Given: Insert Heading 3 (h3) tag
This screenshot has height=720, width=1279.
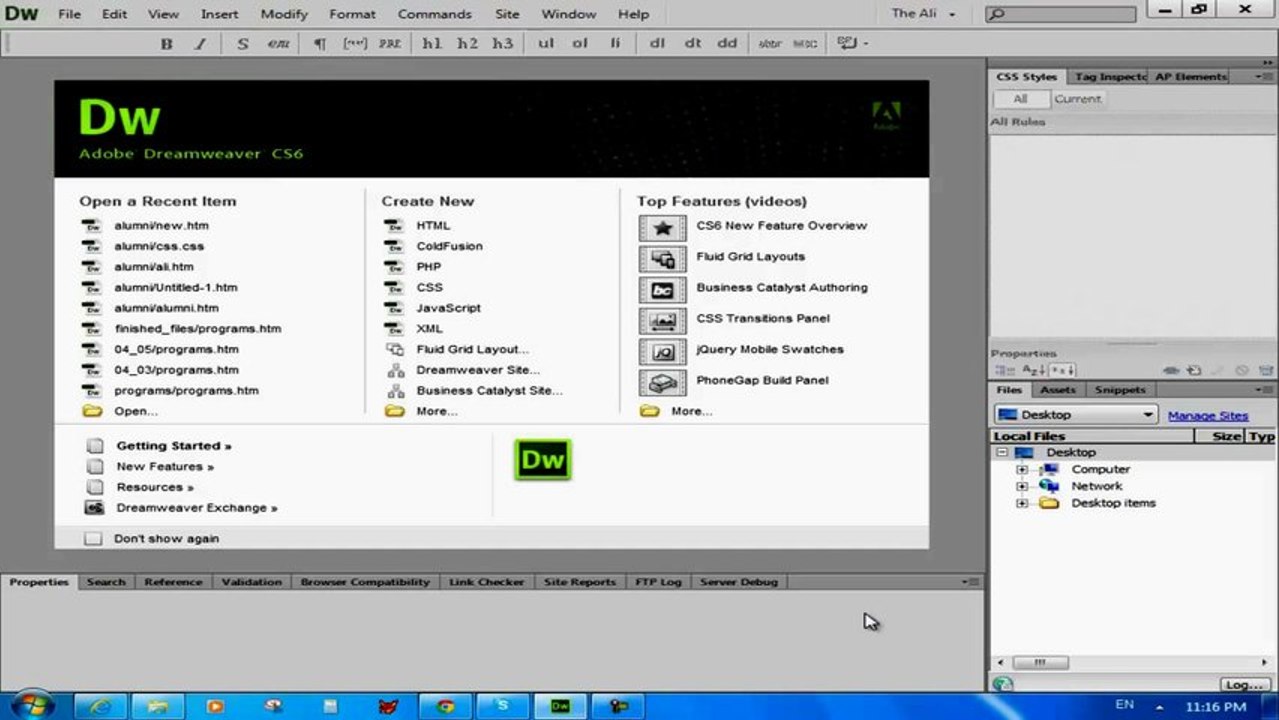Looking at the screenshot, I should 502,44.
